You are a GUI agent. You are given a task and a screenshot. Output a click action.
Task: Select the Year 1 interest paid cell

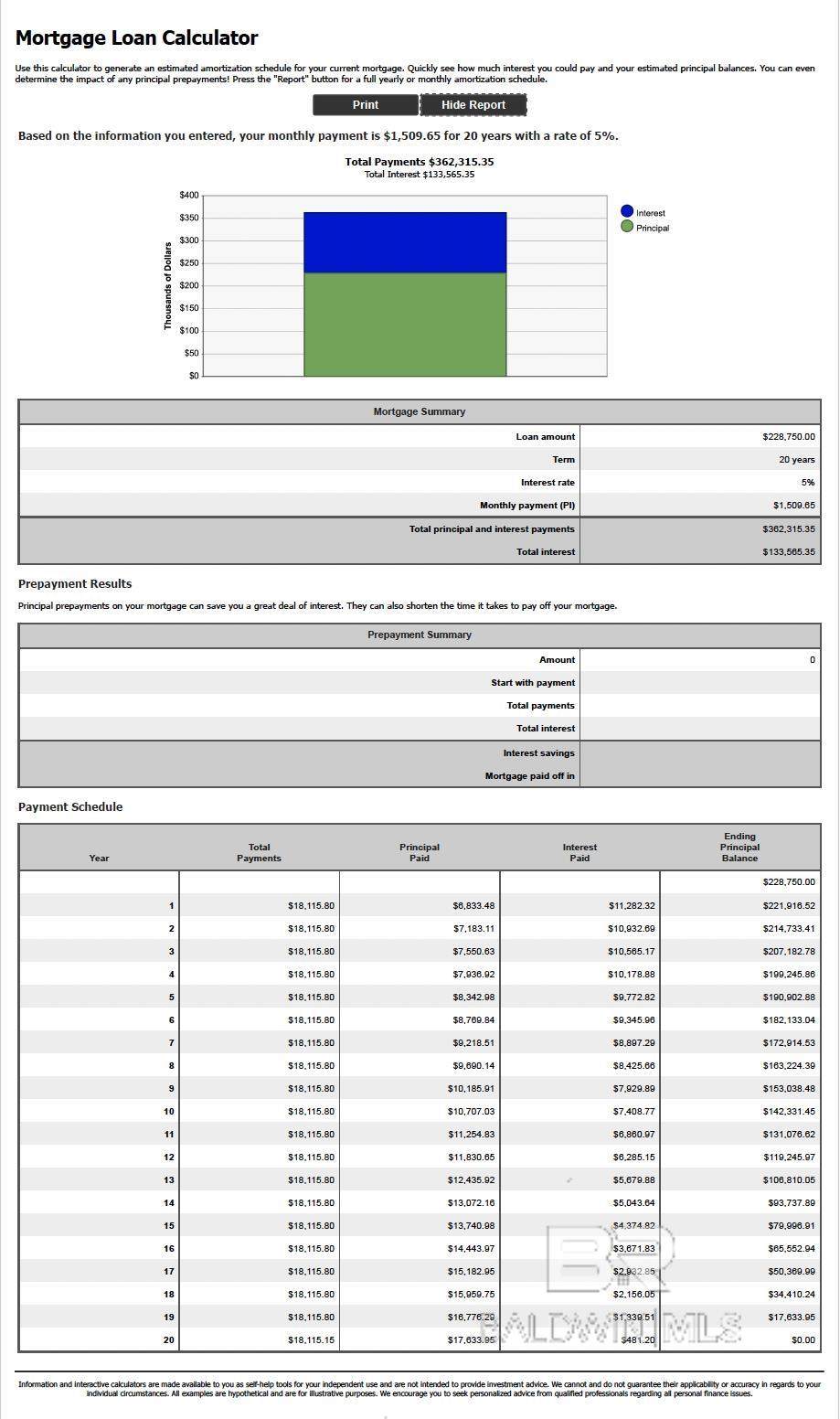pos(632,906)
